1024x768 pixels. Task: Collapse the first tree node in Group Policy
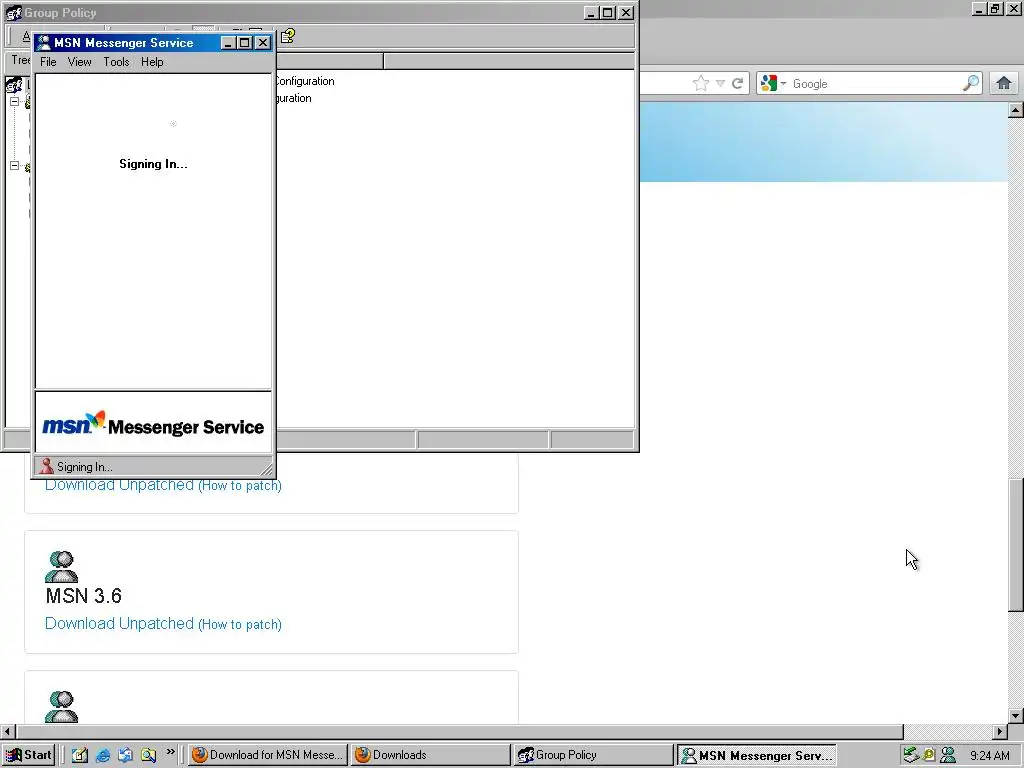pyautogui.click(x=14, y=102)
